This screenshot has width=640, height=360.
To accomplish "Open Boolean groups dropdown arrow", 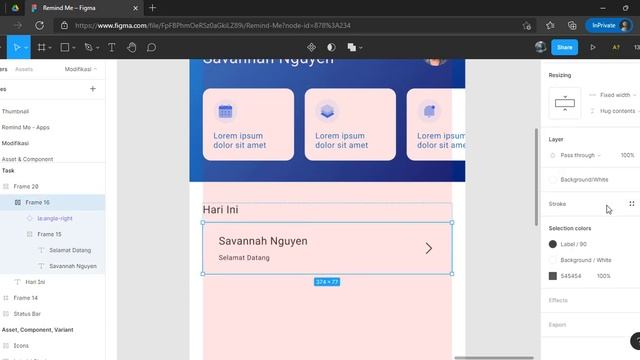I will click(361, 48).
